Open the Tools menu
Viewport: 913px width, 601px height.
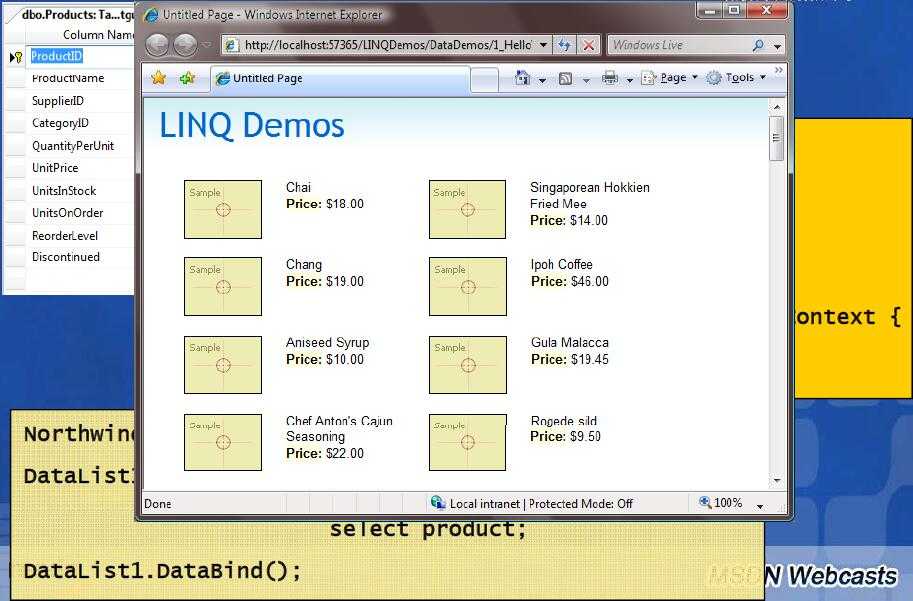click(735, 78)
